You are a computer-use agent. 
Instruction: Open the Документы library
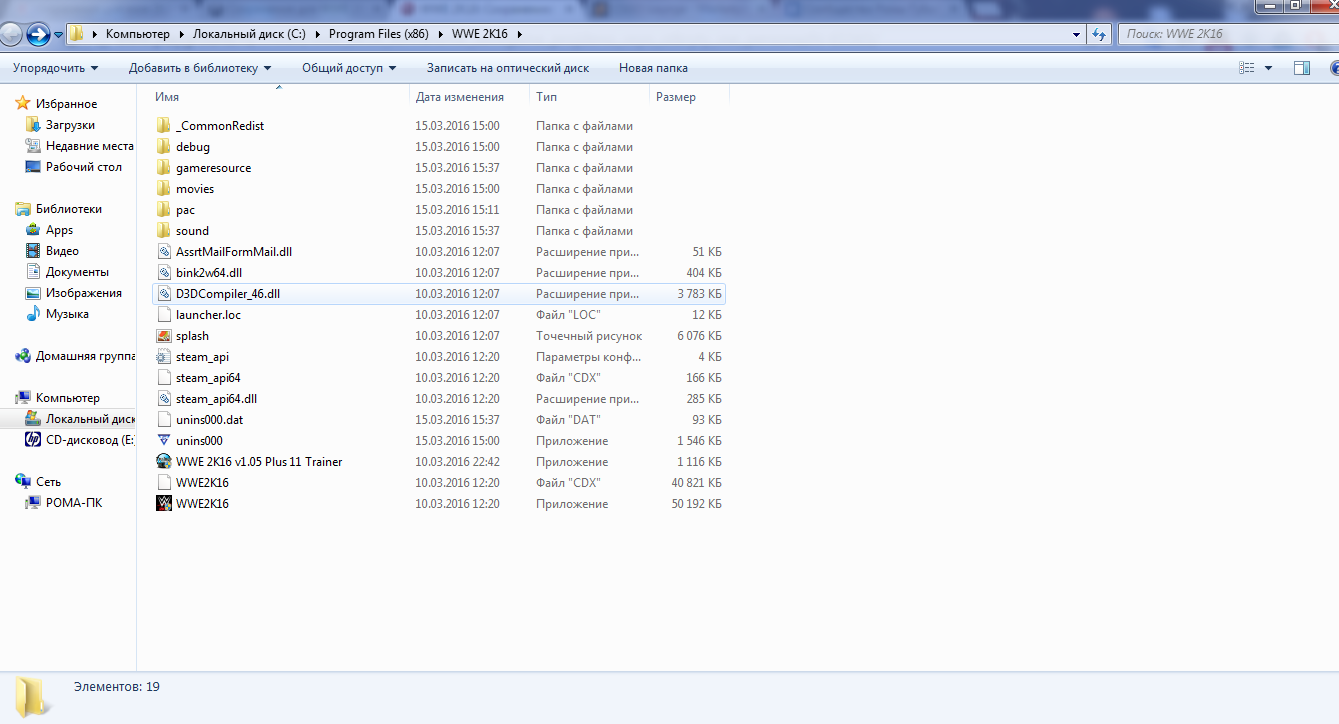67,272
